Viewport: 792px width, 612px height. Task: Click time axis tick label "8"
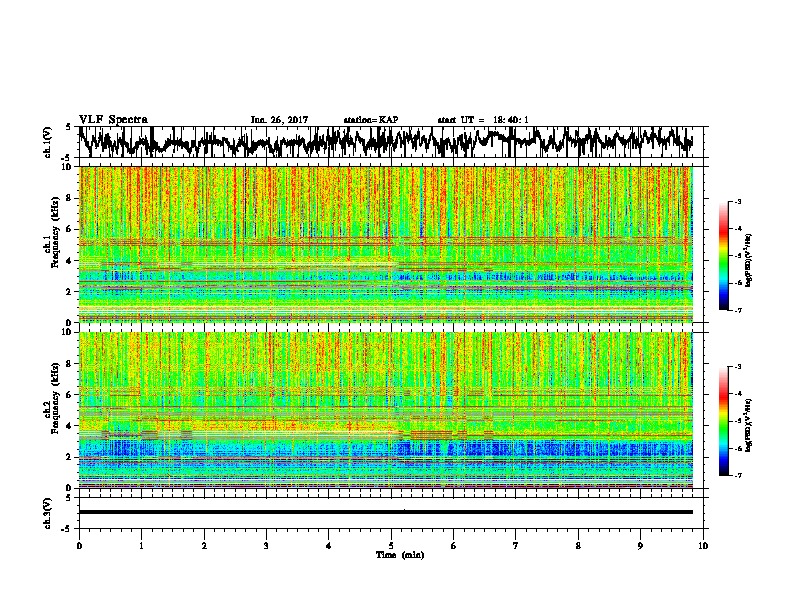pyautogui.click(x=578, y=546)
